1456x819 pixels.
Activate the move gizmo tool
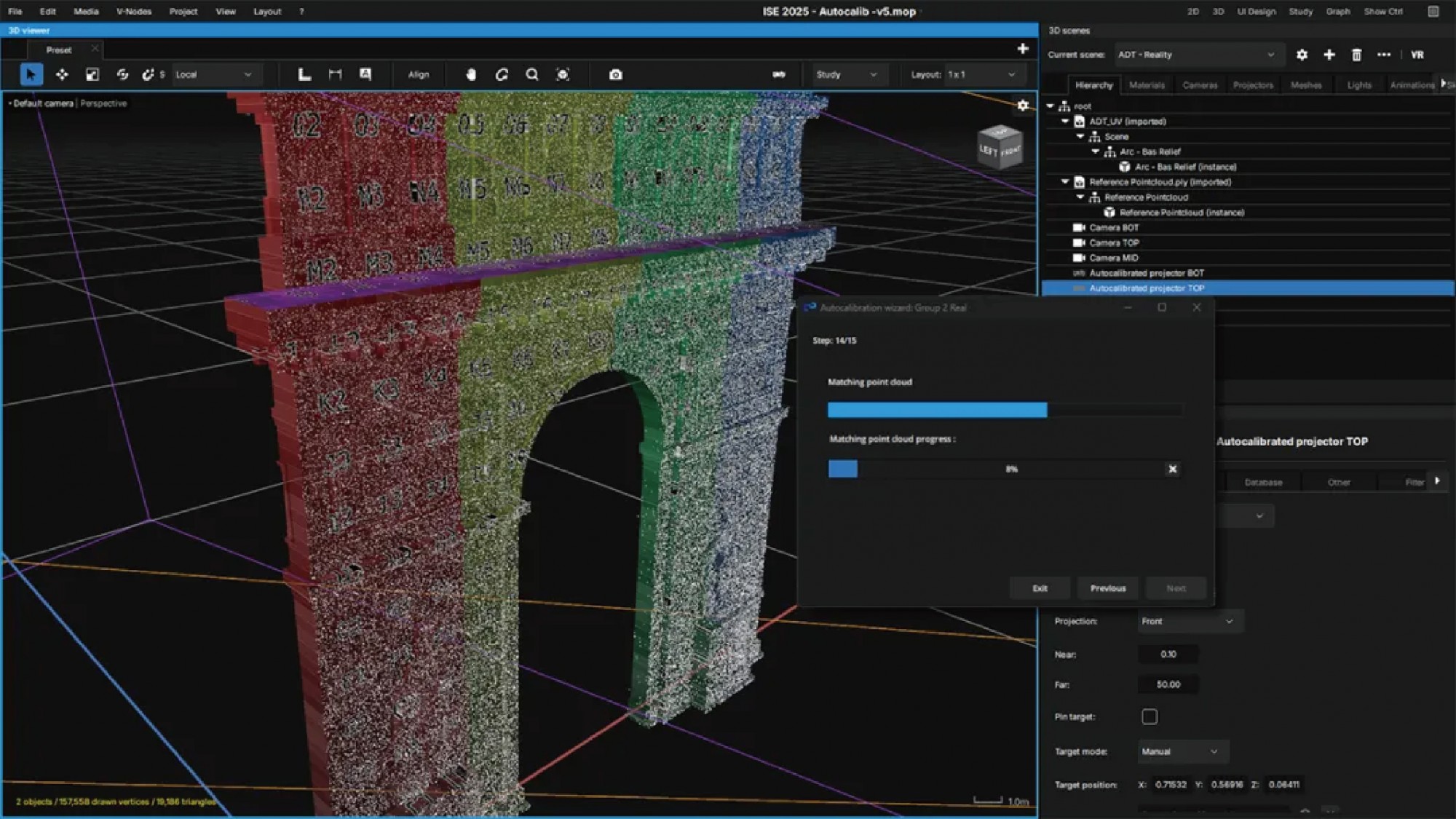[x=62, y=74]
